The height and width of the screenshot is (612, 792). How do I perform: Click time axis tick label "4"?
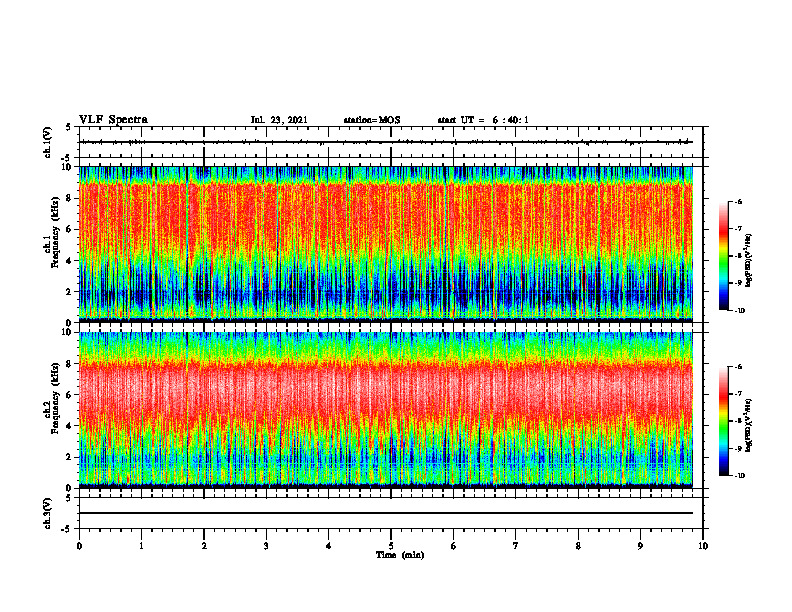tap(329, 546)
